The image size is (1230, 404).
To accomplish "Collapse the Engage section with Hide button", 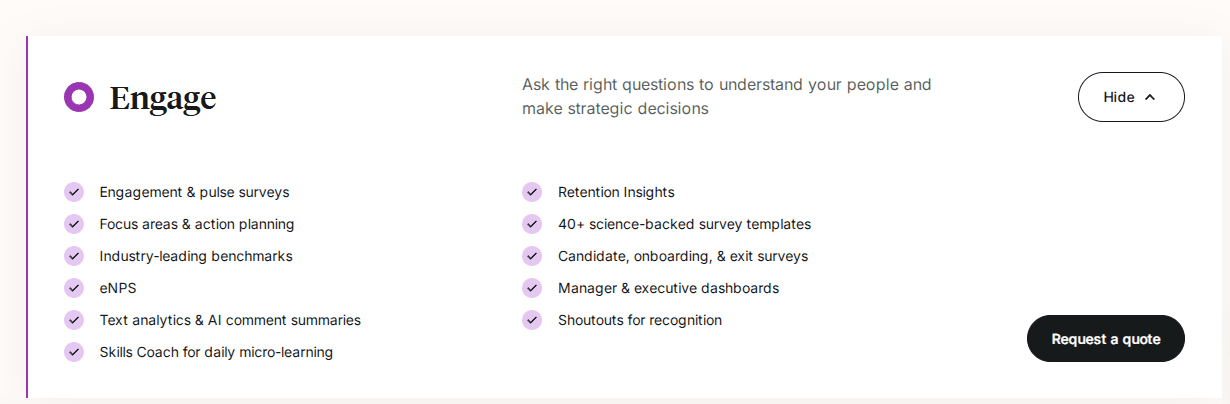I will [x=1131, y=97].
